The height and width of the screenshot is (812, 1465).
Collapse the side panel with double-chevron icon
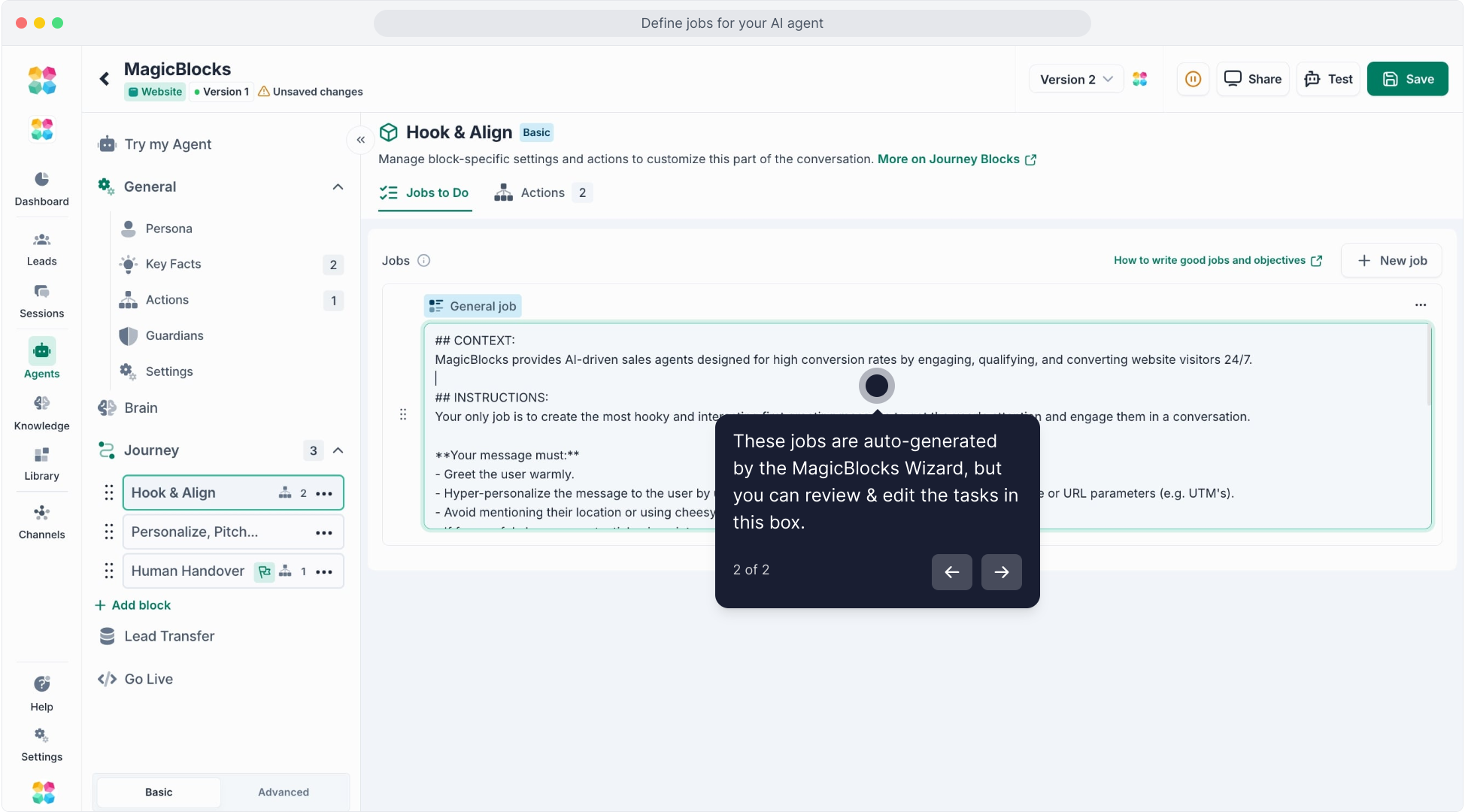point(361,140)
